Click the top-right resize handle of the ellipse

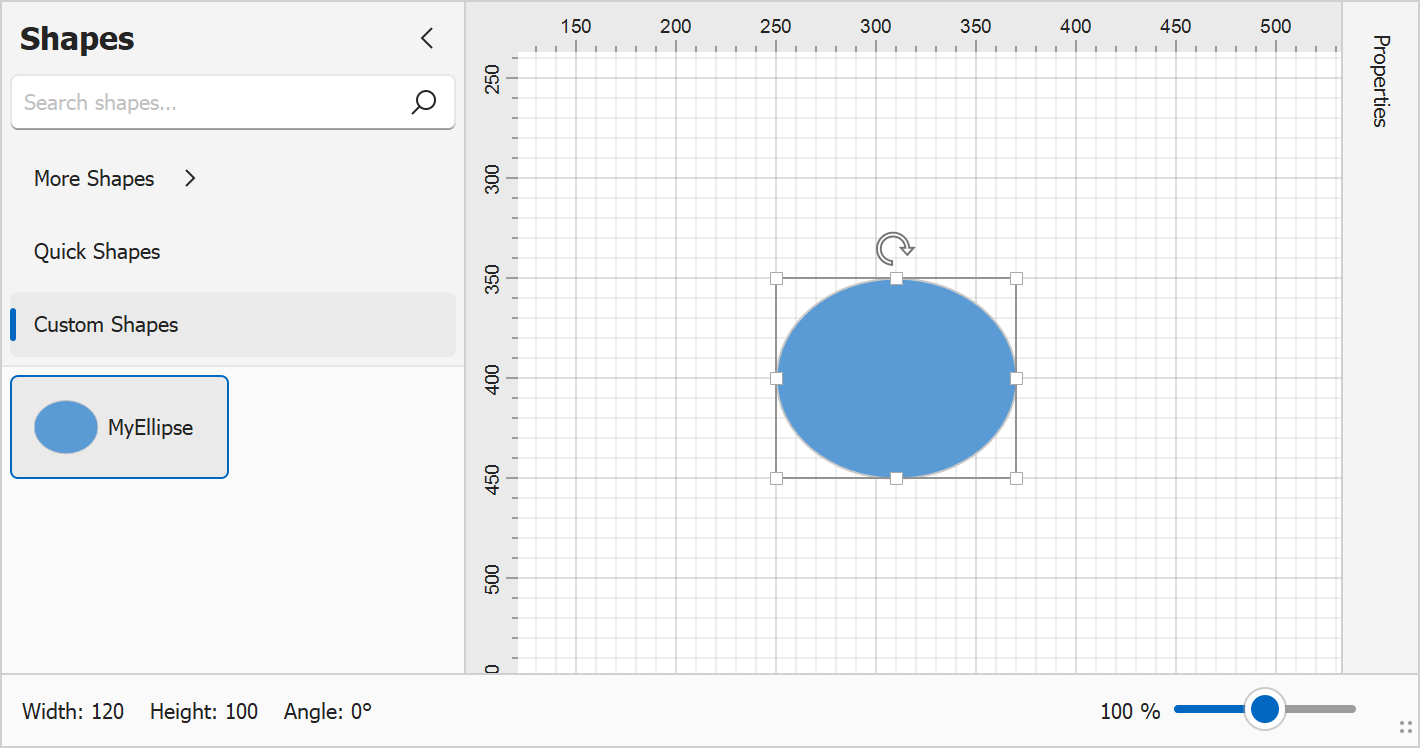click(1016, 278)
